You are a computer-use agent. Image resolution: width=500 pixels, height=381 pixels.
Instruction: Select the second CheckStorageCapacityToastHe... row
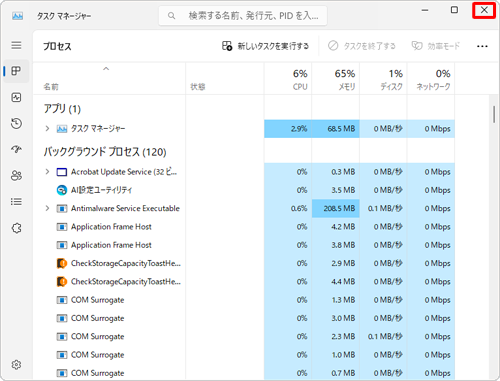pyautogui.click(x=244, y=282)
